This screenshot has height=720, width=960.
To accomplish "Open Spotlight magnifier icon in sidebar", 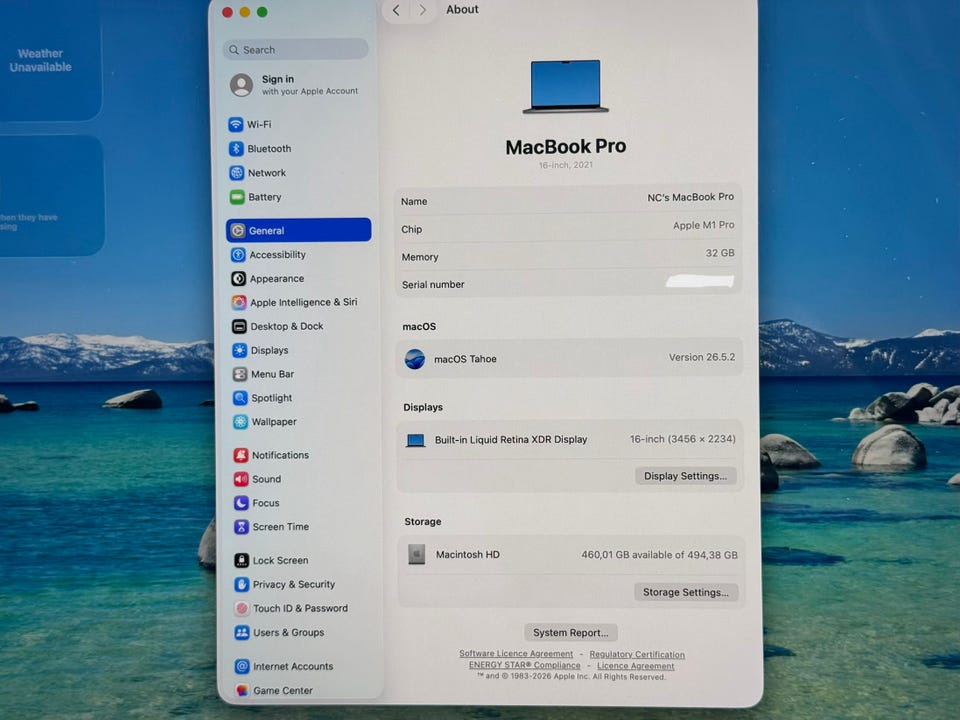I will point(240,398).
